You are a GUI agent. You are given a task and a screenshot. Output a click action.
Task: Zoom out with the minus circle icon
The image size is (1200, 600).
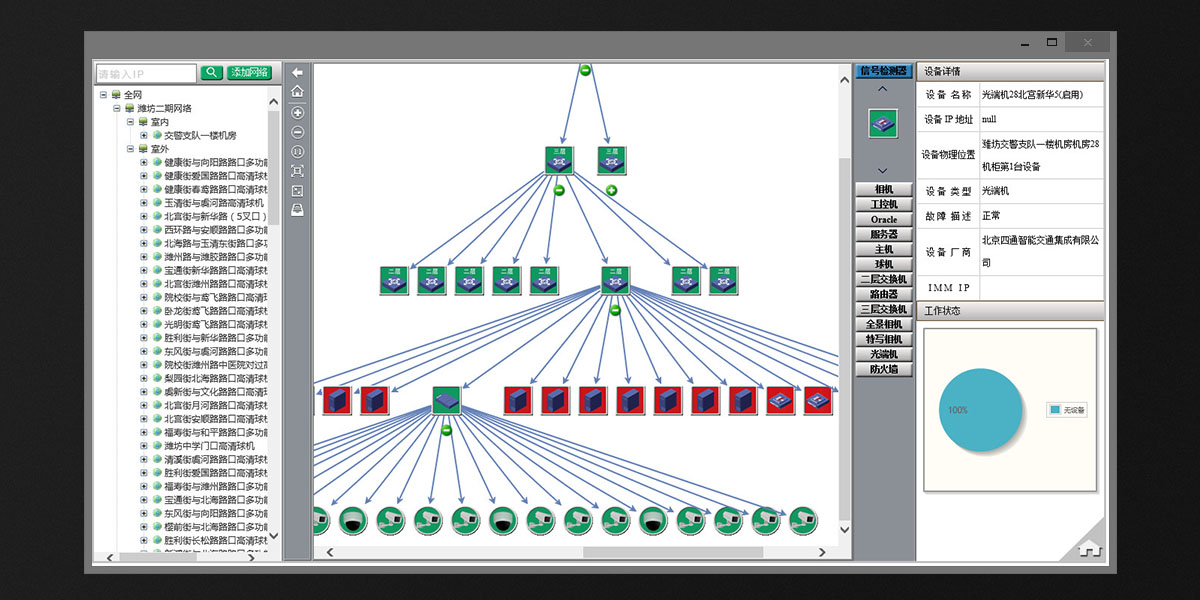click(x=297, y=132)
